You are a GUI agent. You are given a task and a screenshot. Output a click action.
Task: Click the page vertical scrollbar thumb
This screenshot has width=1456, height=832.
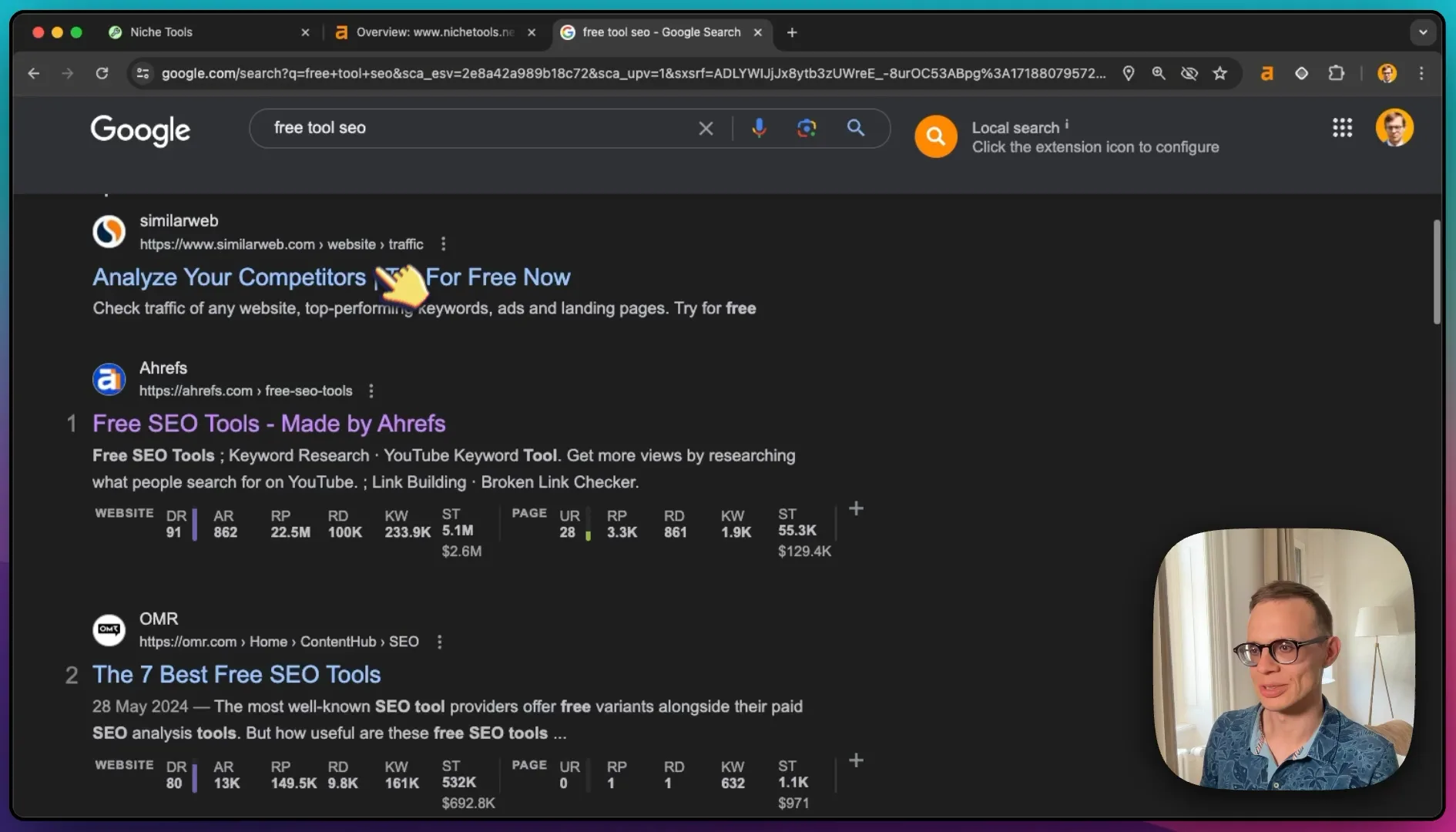(1436, 272)
